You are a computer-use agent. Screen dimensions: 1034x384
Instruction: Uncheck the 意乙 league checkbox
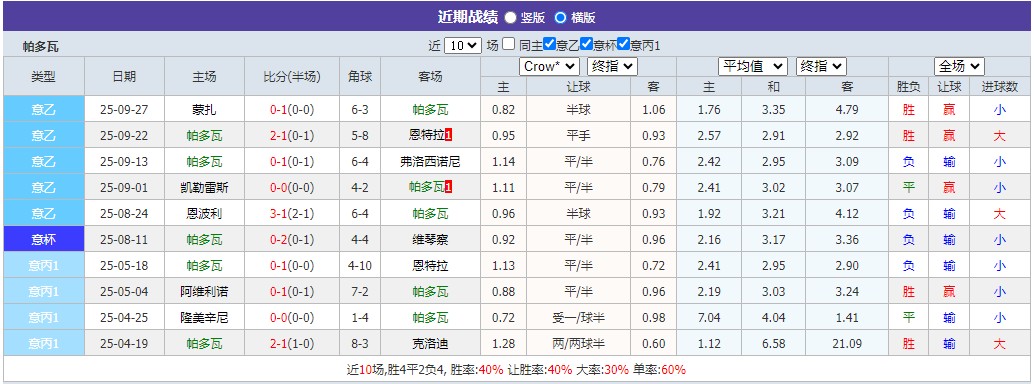point(550,44)
